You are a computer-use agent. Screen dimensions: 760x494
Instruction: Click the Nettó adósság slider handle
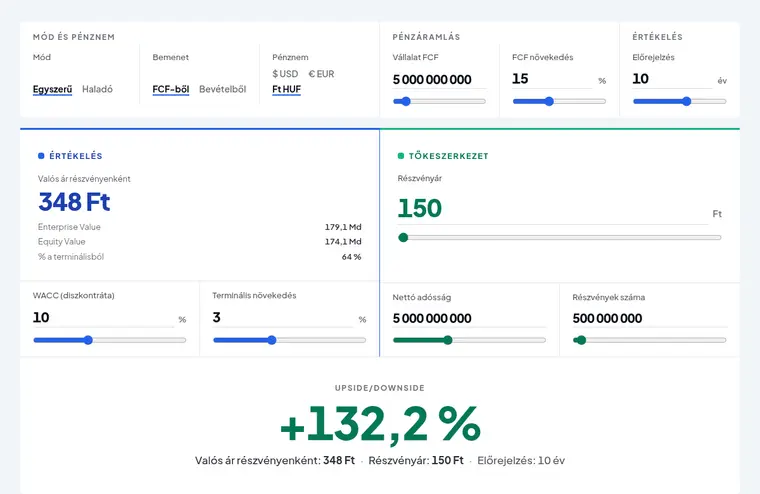point(448,340)
